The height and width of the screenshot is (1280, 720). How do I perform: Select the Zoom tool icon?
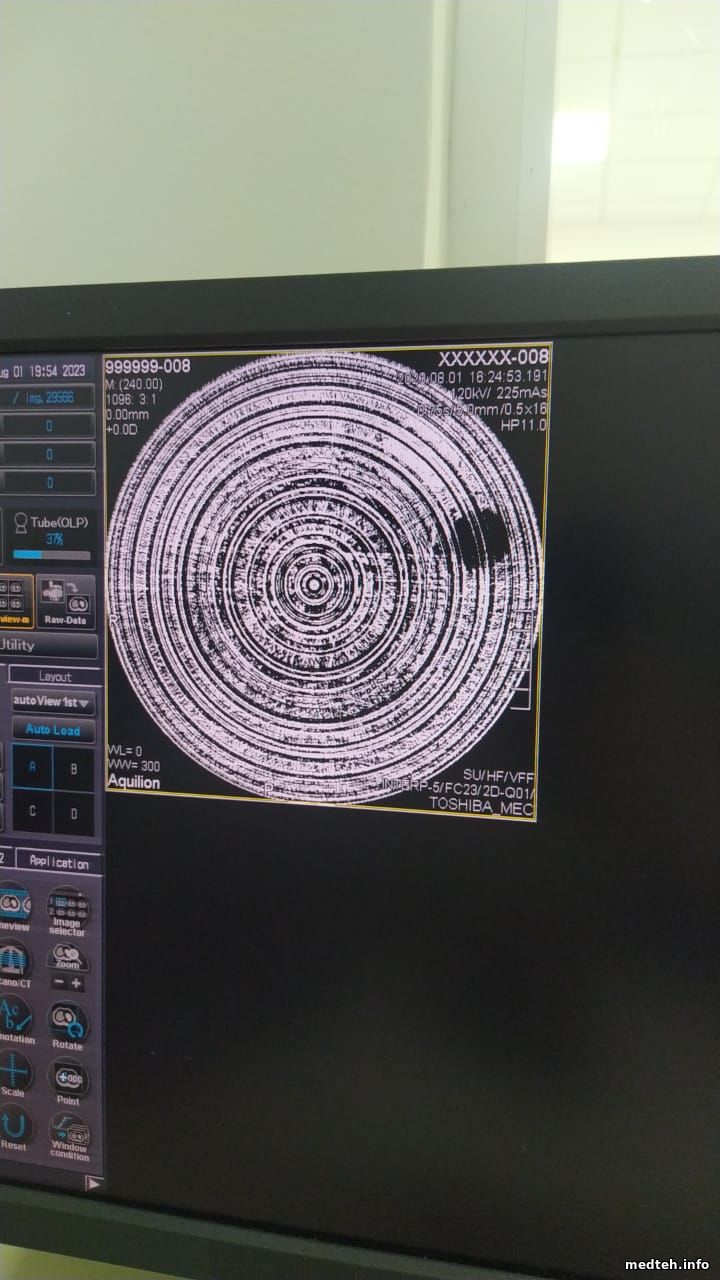(67, 957)
